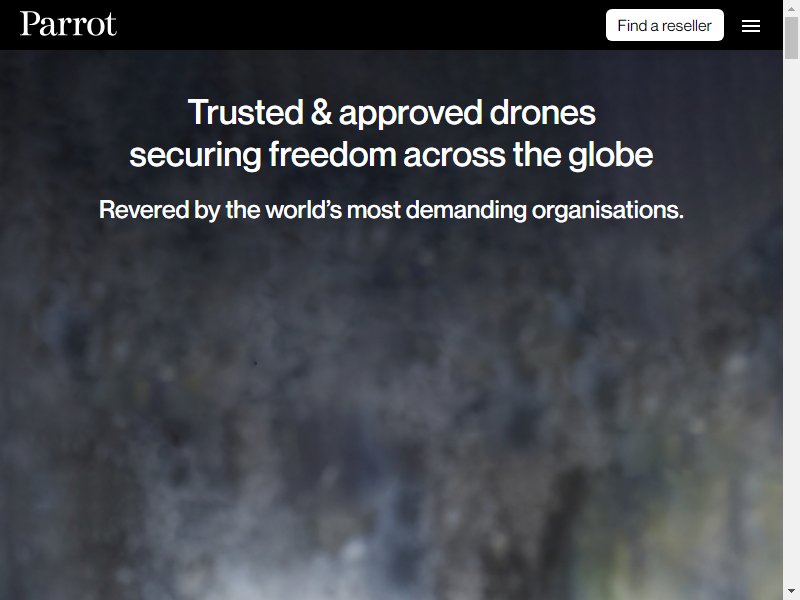Click the word 'organisations.' in the subheading
800x600 pixels.
coord(608,210)
